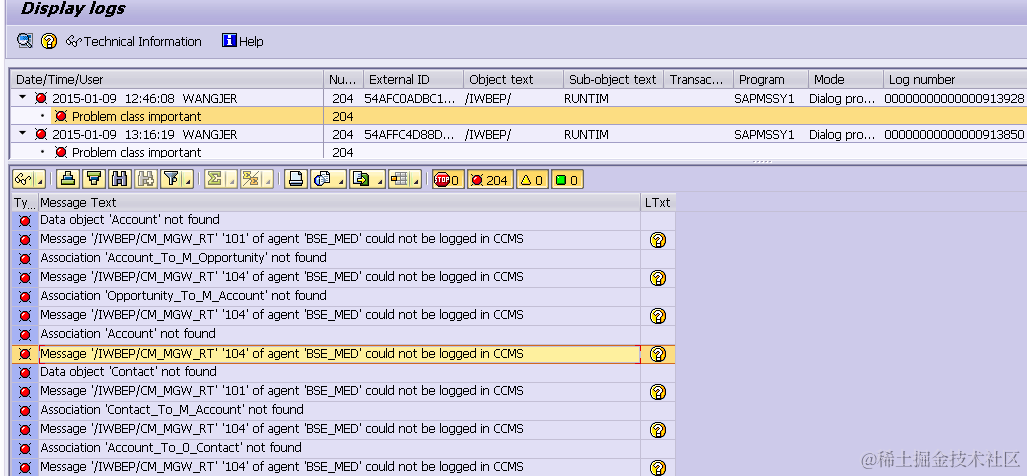Open Technical Information
This screenshot has width=1027, height=476.
134,41
